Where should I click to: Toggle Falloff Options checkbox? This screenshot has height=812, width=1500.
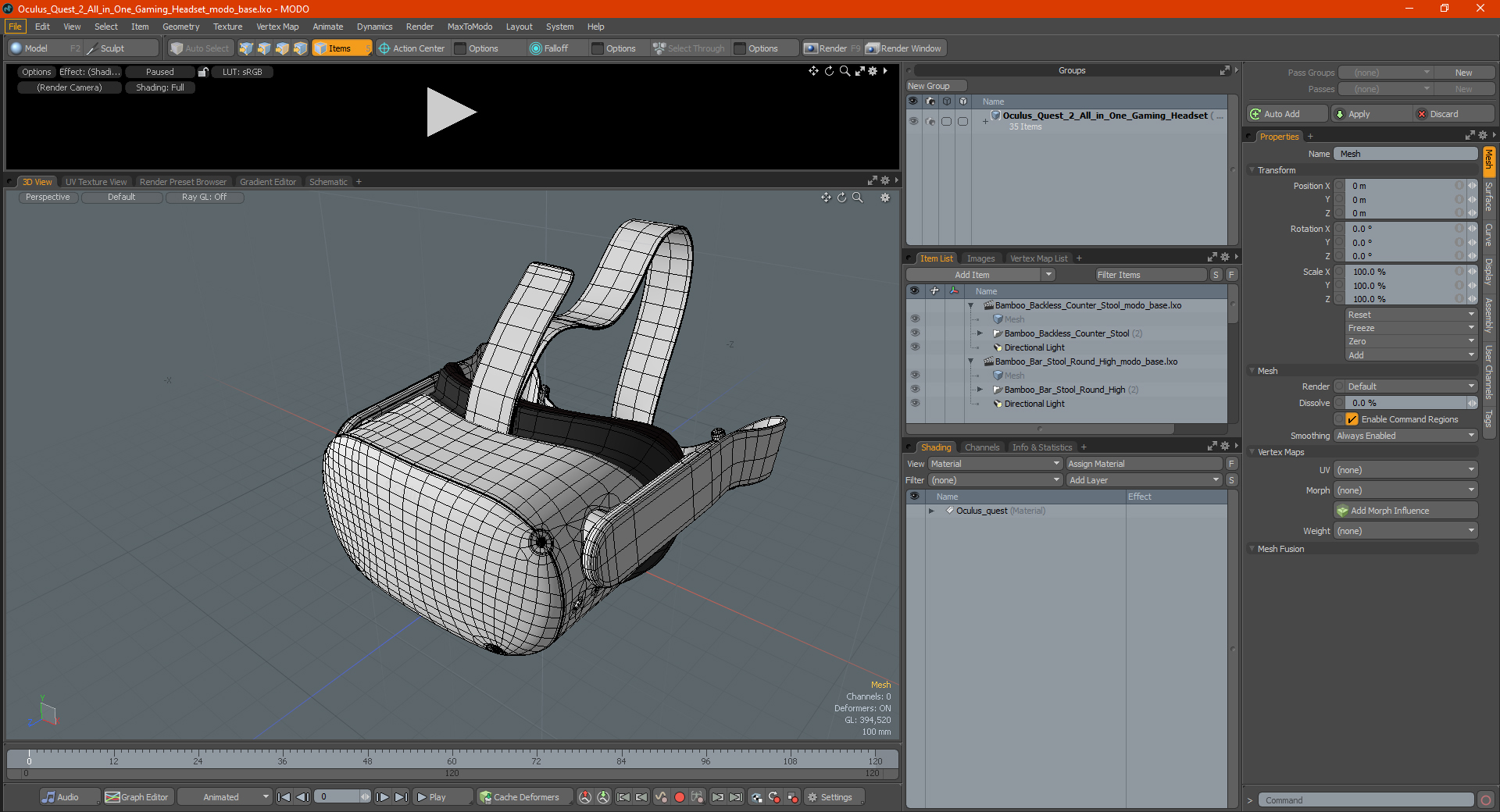598,48
